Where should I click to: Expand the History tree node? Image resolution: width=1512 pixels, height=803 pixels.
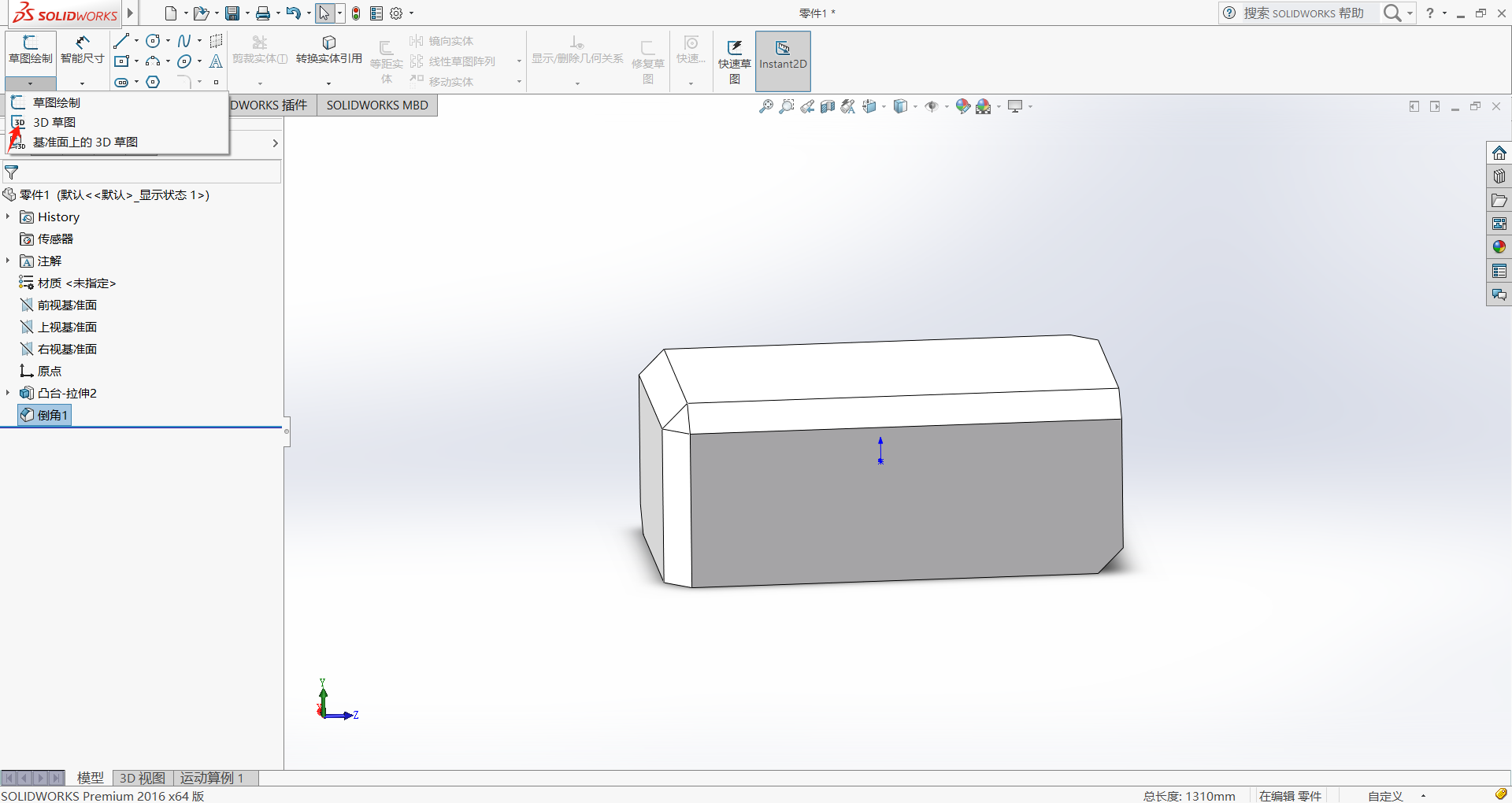tap(8, 216)
